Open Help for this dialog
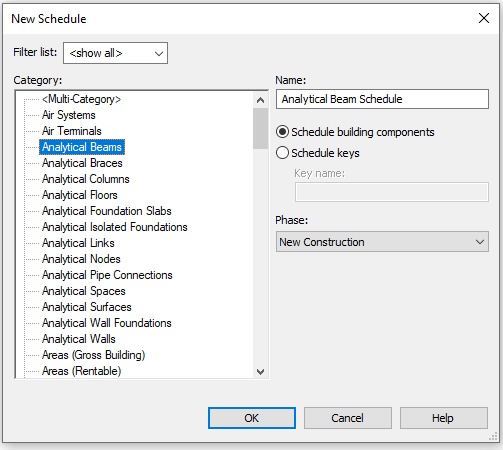Viewport: 503px width, 450px height. 444,418
